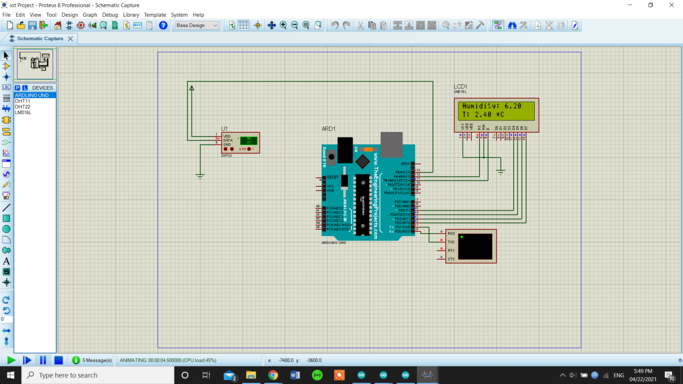Screen dimensions: 683x384
Task: Click the Search and Tag binoculars icon
Action: pos(512,26)
